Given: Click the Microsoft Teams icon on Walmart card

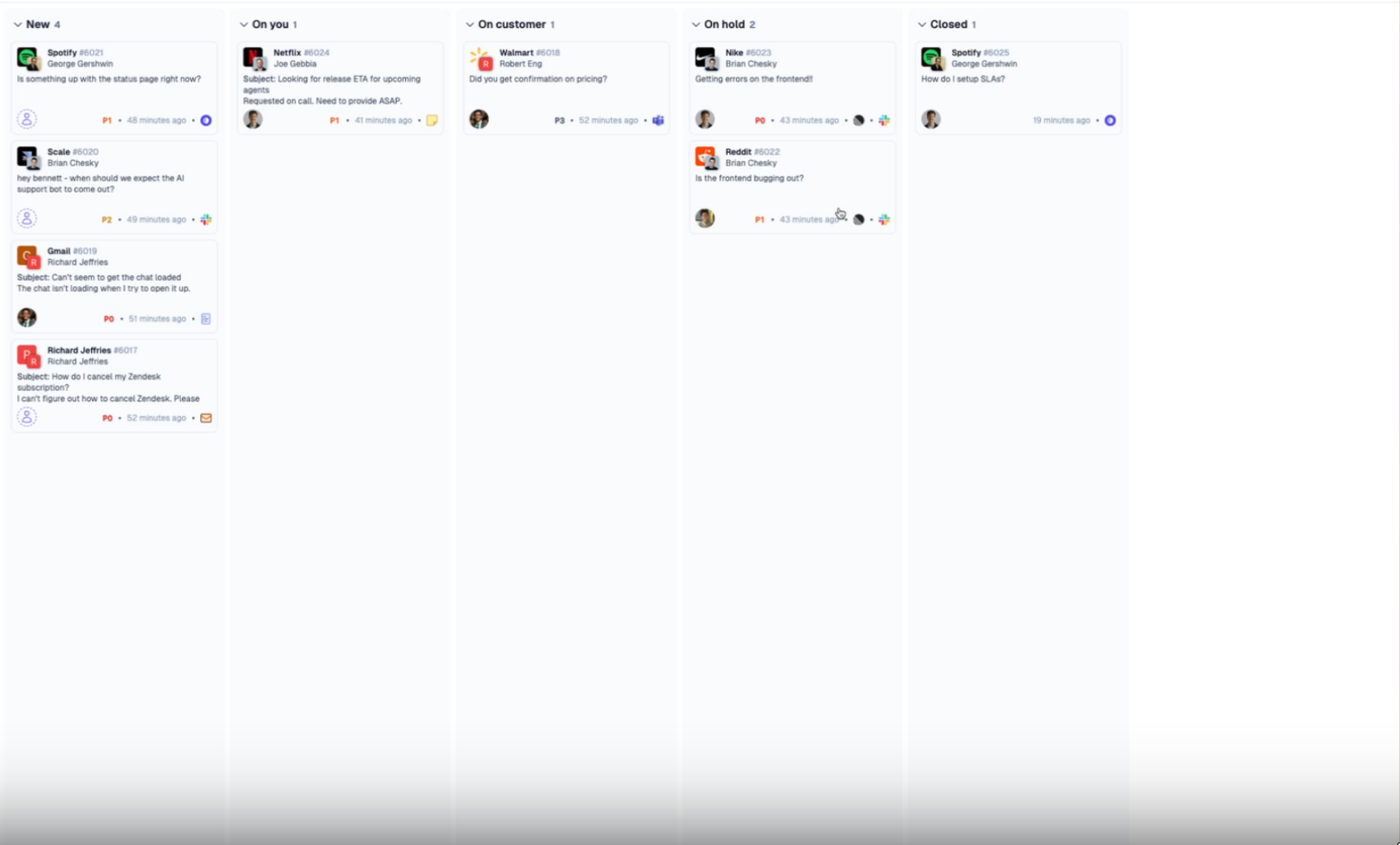Looking at the screenshot, I should click(x=658, y=120).
